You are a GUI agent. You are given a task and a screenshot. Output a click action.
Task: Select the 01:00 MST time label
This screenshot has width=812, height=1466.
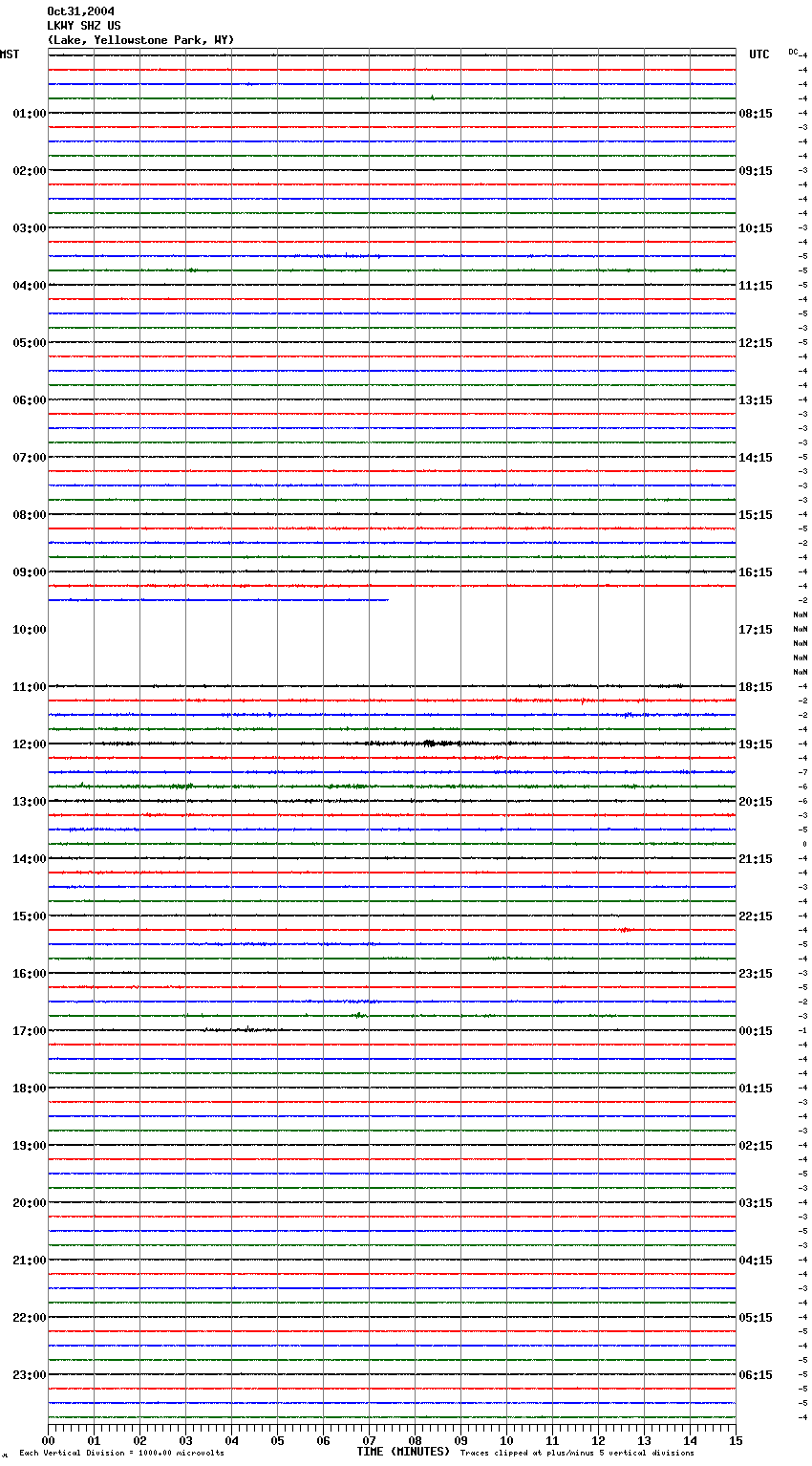pyautogui.click(x=30, y=114)
